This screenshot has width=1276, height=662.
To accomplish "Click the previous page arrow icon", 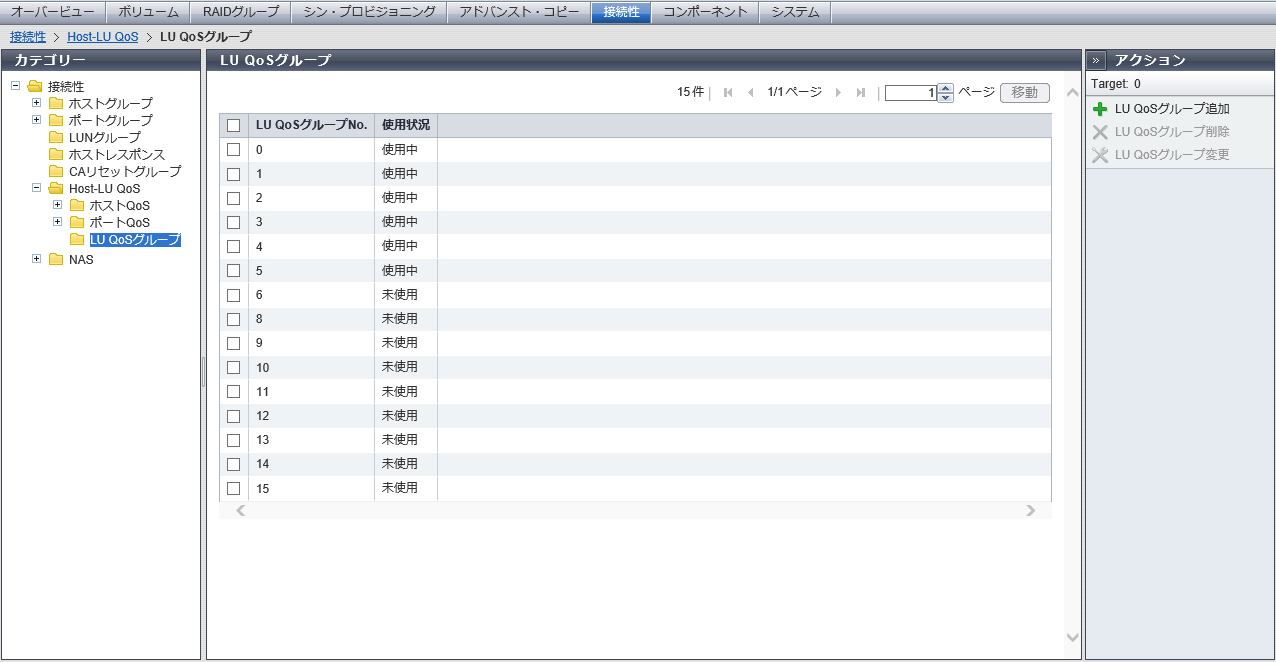I will [x=750, y=93].
